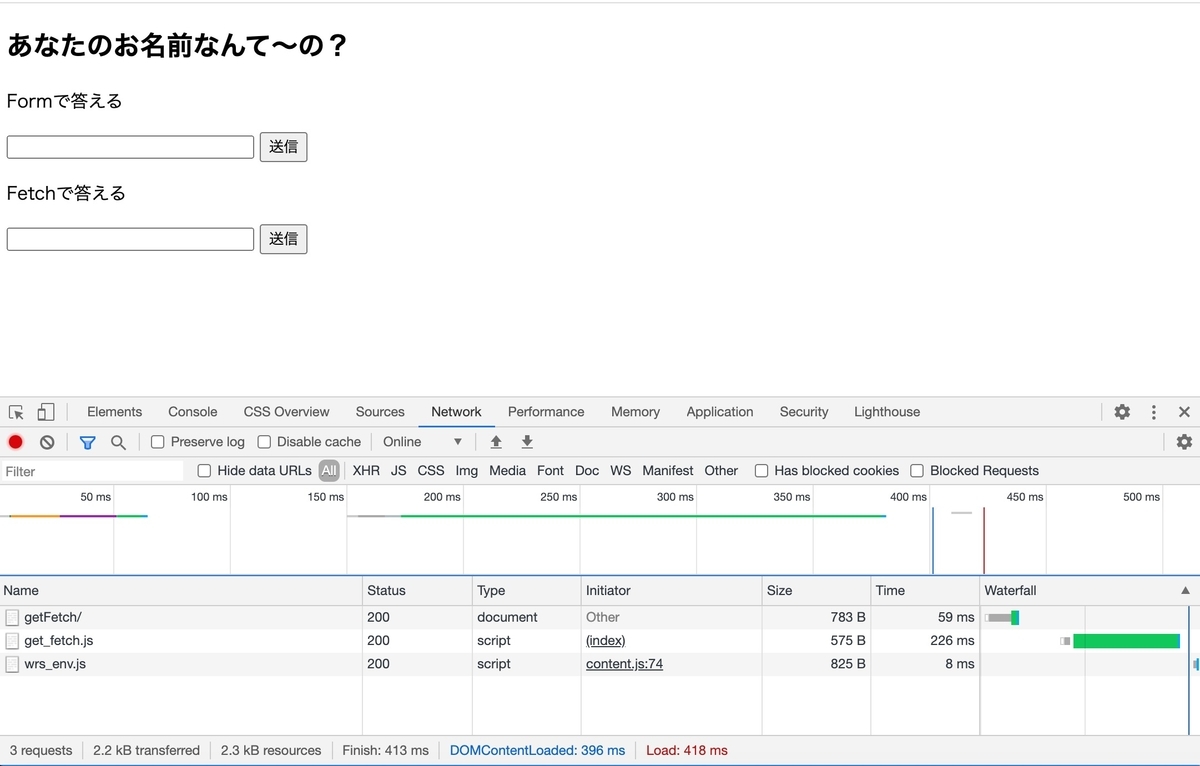Open the Security tab
This screenshot has width=1200, height=766.
click(x=804, y=412)
